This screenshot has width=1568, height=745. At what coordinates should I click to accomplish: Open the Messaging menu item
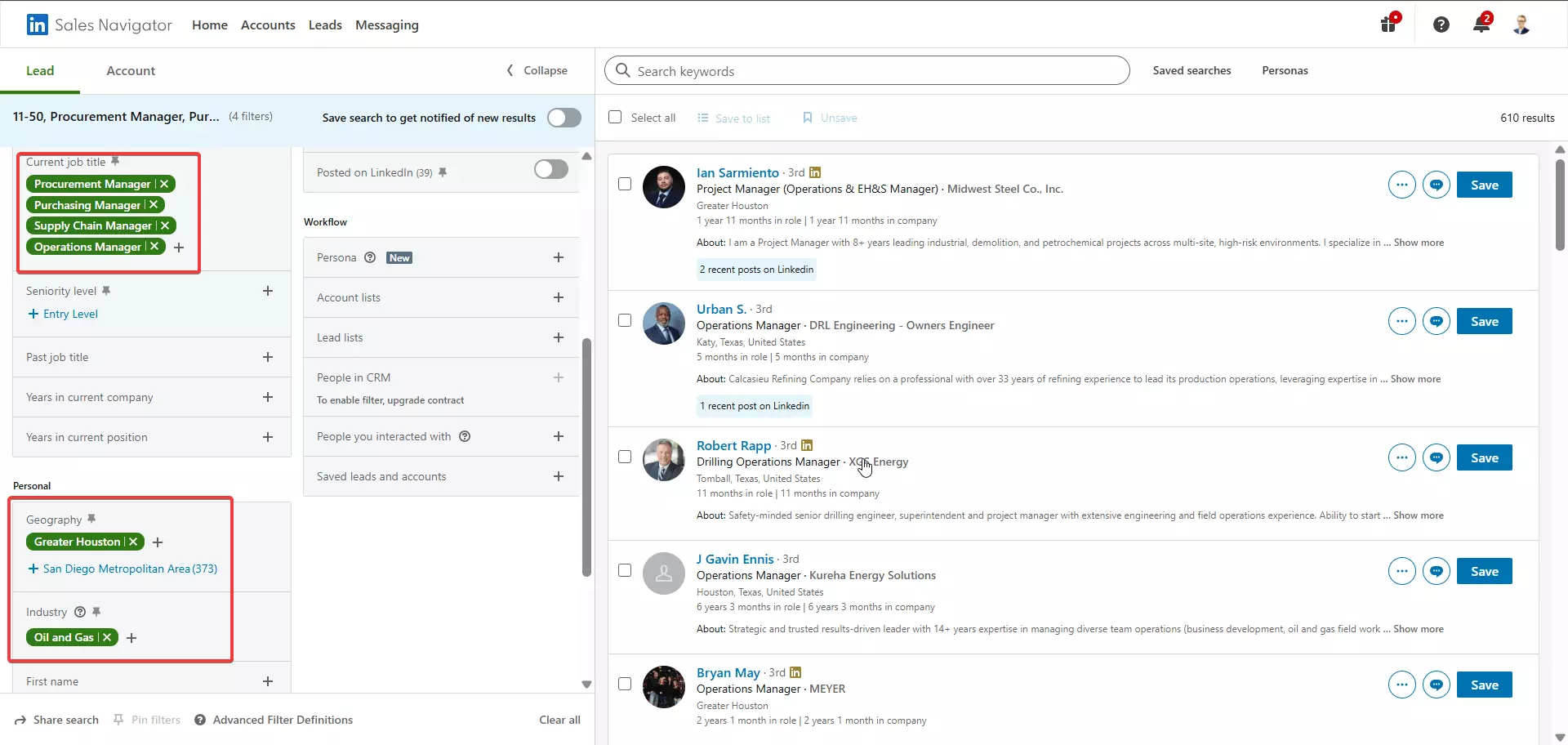386,25
